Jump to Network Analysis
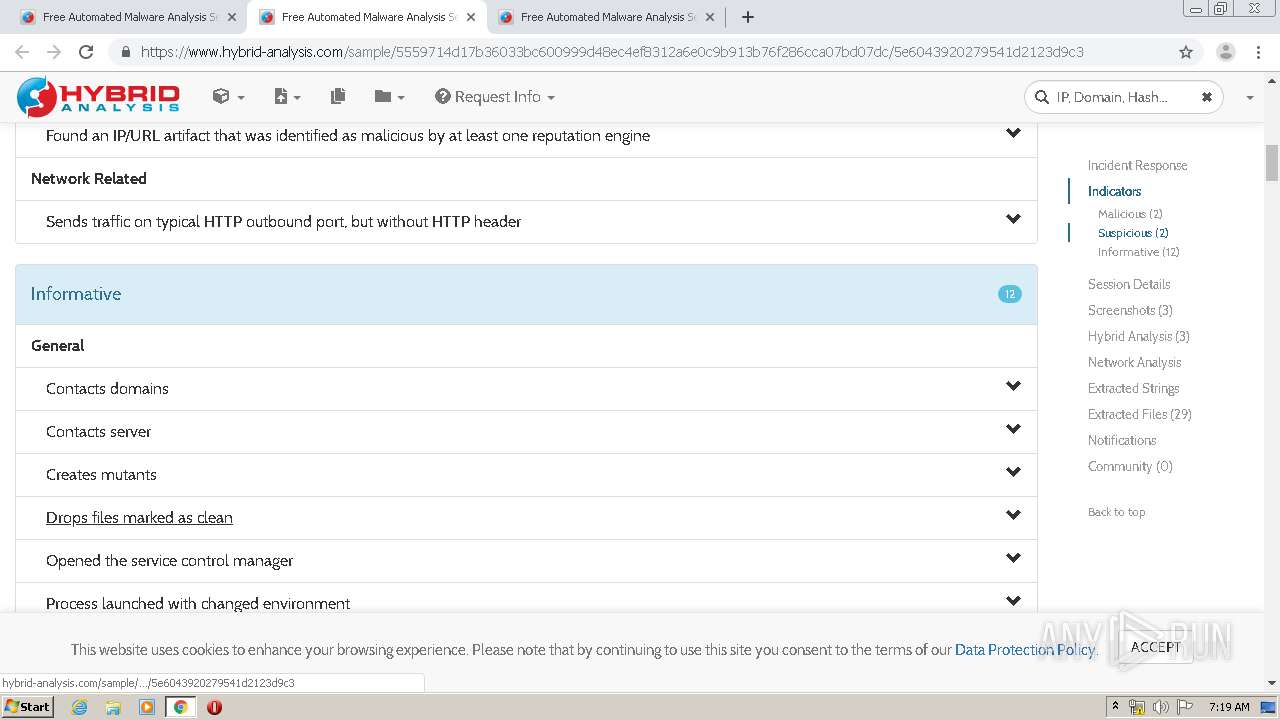1280x720 pixels. (x=1134, y=363)
